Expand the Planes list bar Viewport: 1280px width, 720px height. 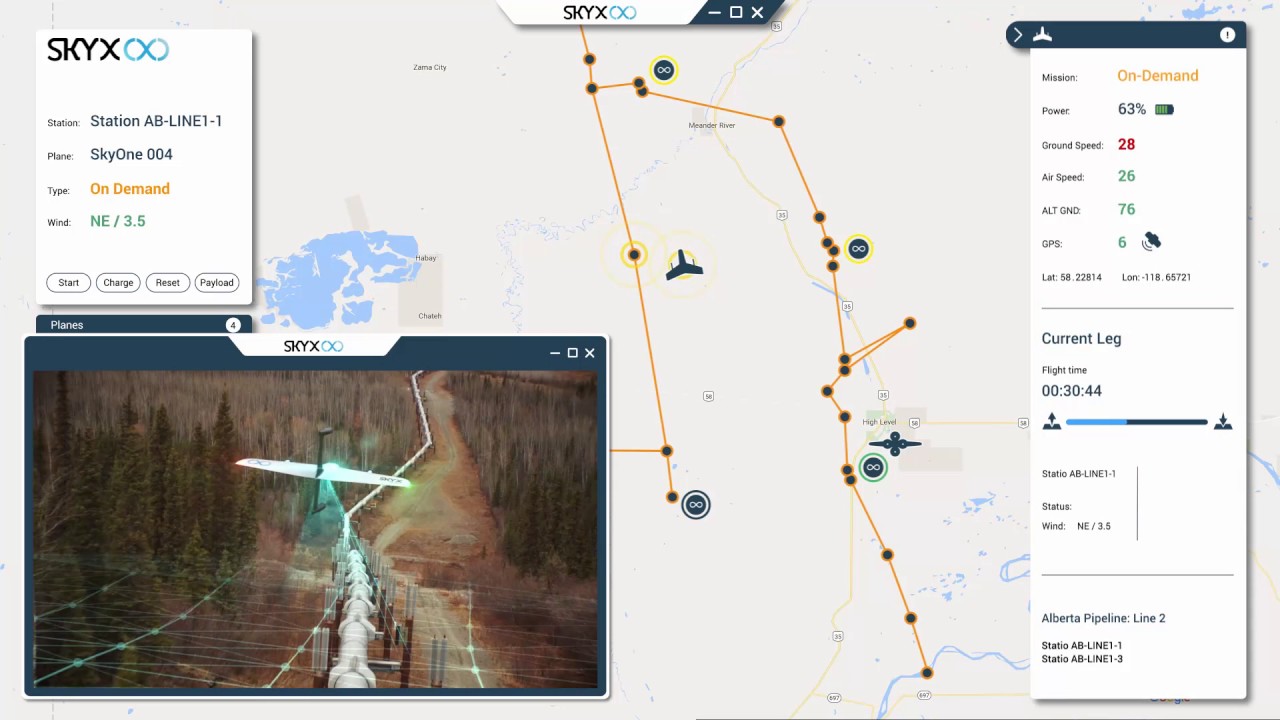130,325
